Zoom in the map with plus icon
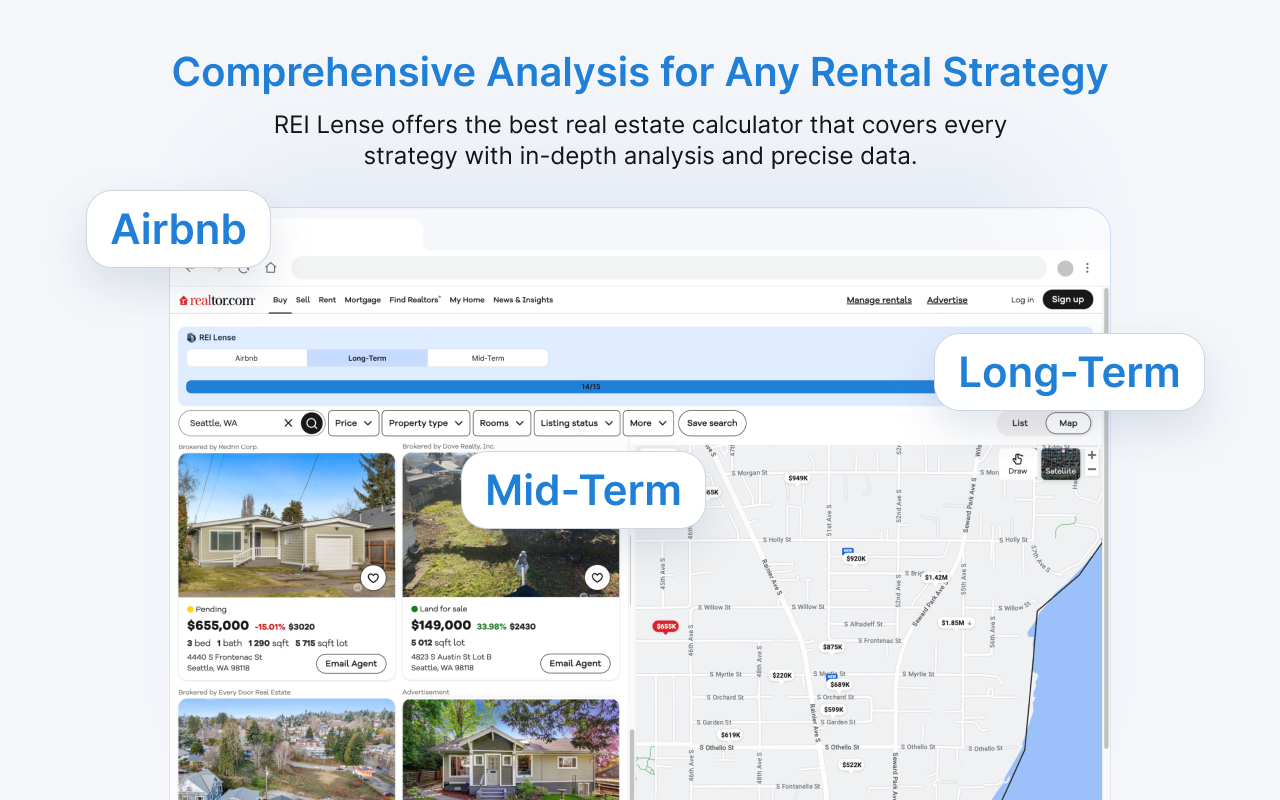Image resolution: width=1280 pixels, height=800 pixels. tap(1092, 455)
